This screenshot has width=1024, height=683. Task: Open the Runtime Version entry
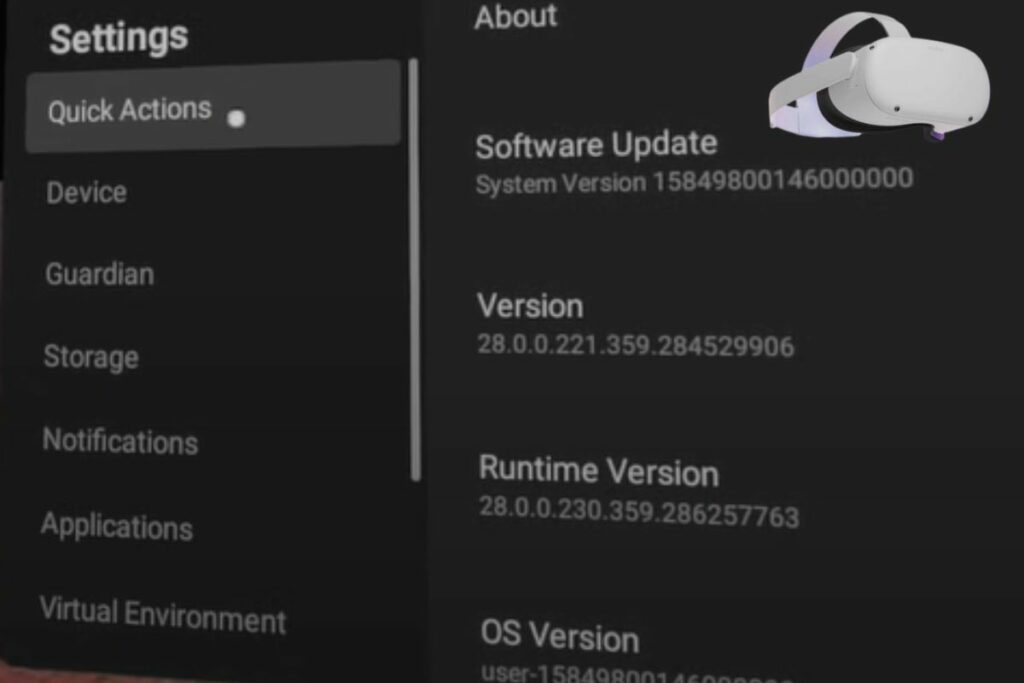click(x=599, y=471)
